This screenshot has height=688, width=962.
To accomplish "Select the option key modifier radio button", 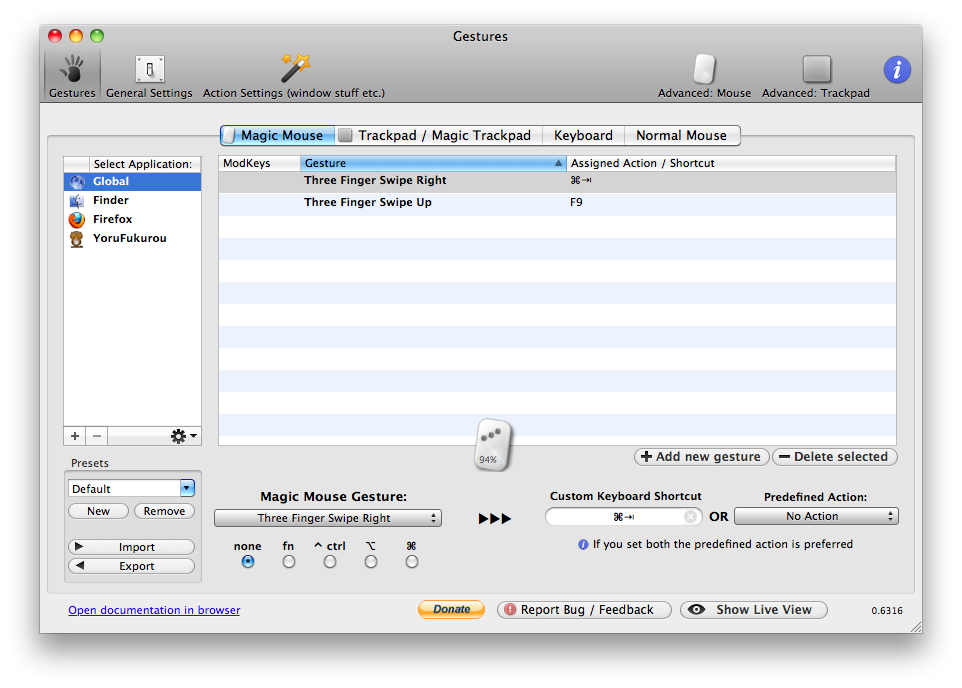I will tap(371, 562).
